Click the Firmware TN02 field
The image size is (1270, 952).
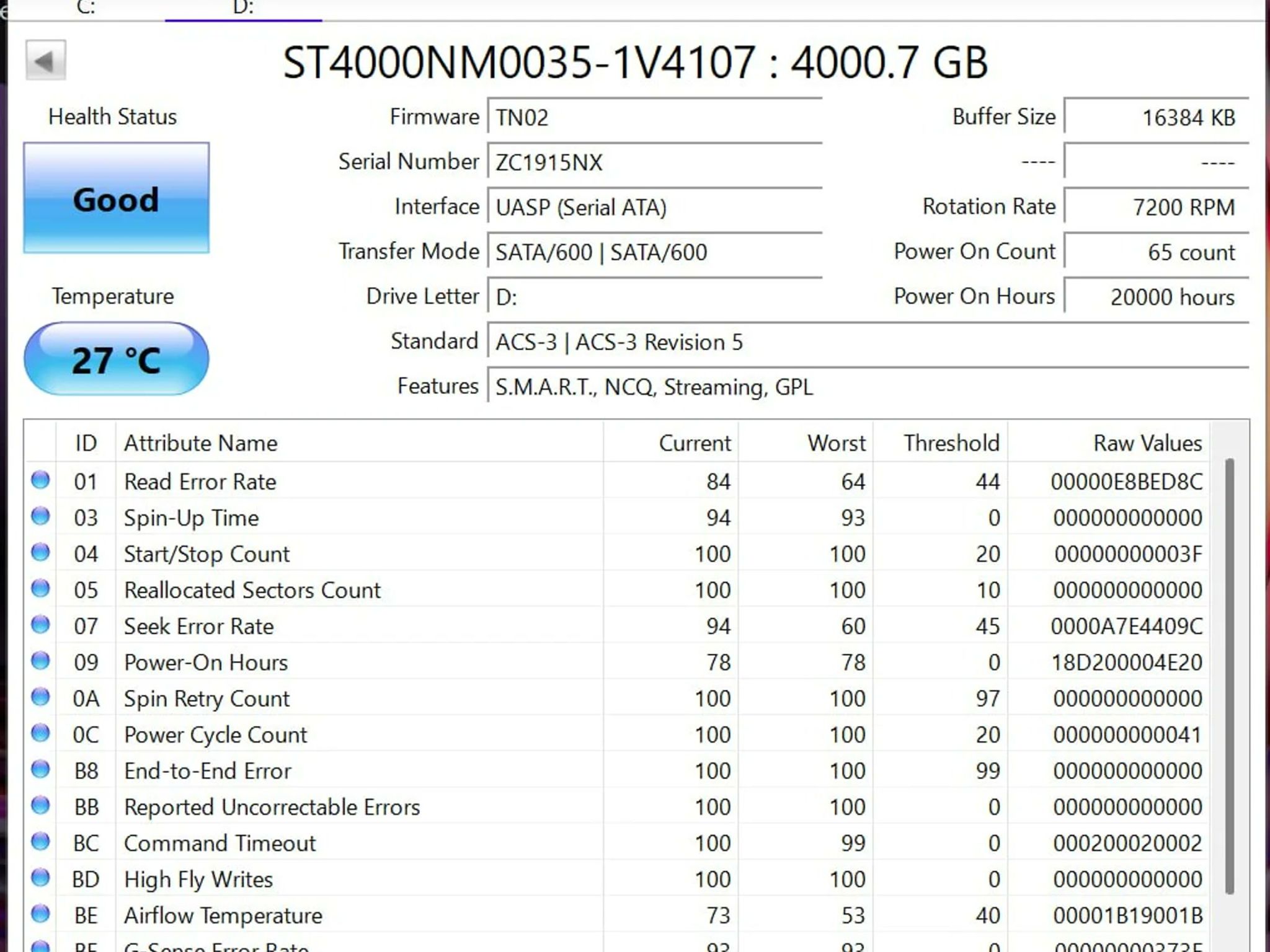(655, 116)
